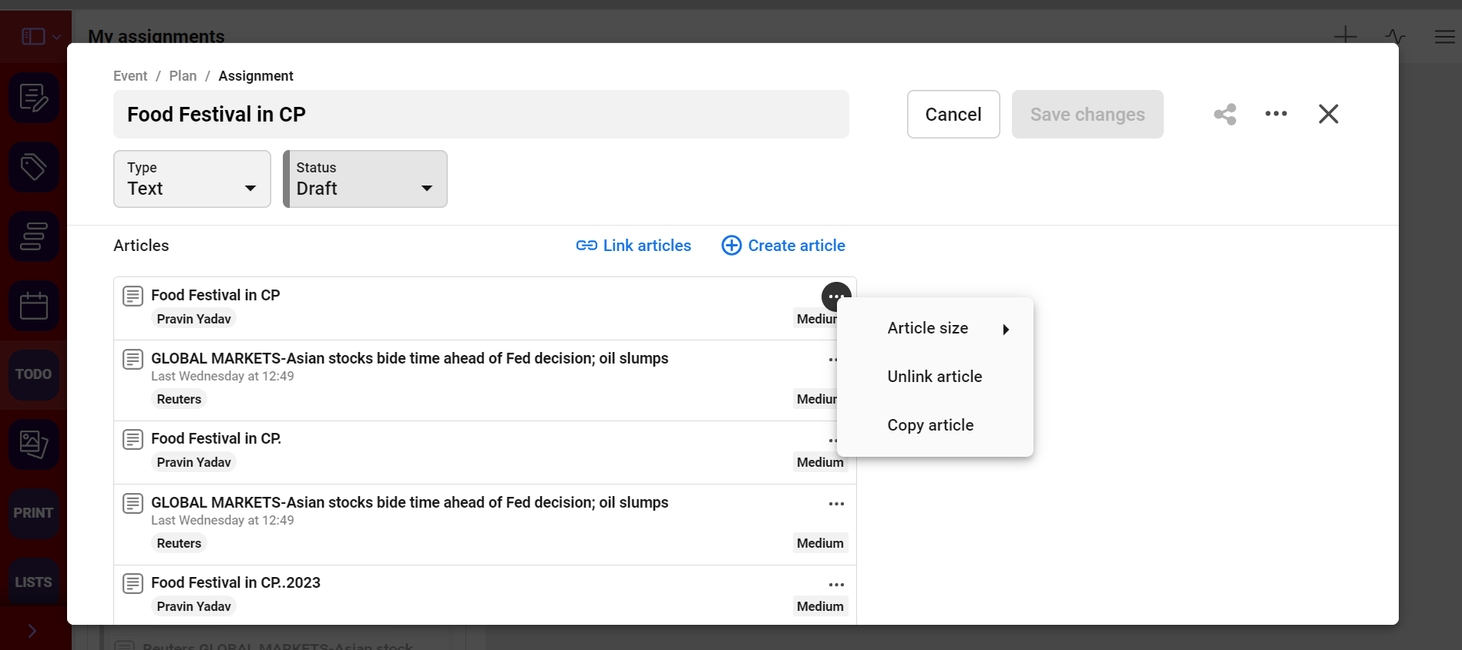Screen dimensions: 1462x650
Task: Select Unlink article from context menu
Action: click(934, 377)
